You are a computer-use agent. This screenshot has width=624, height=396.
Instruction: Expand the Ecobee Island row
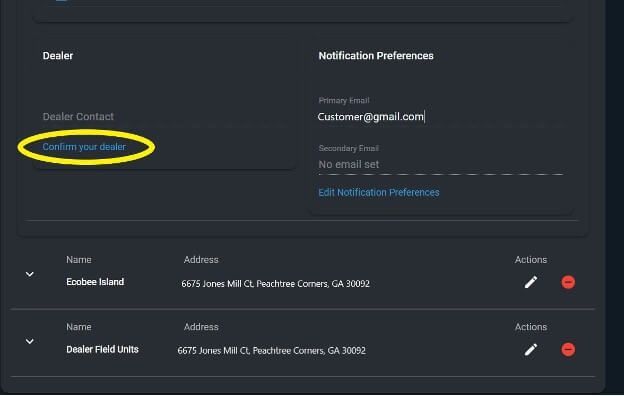(x=29, y=274)
